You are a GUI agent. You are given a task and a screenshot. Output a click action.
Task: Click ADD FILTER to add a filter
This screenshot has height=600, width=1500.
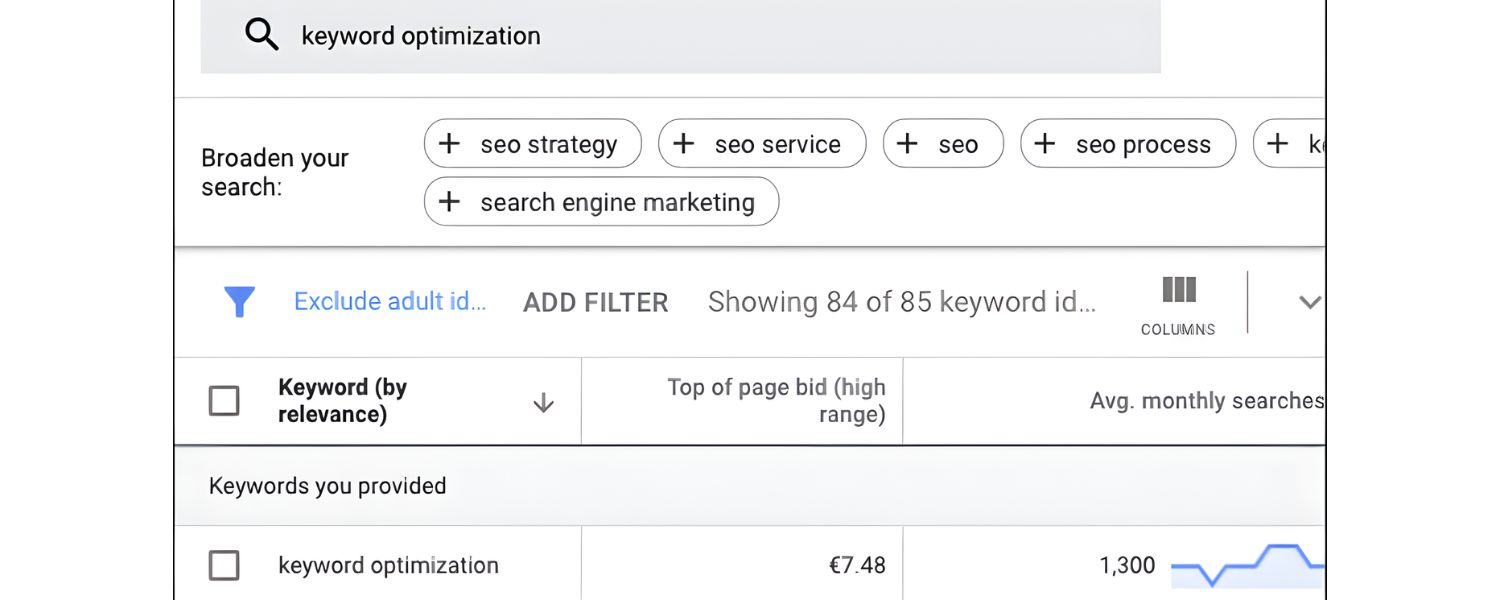pyautogui.click(x=595, y=302)
